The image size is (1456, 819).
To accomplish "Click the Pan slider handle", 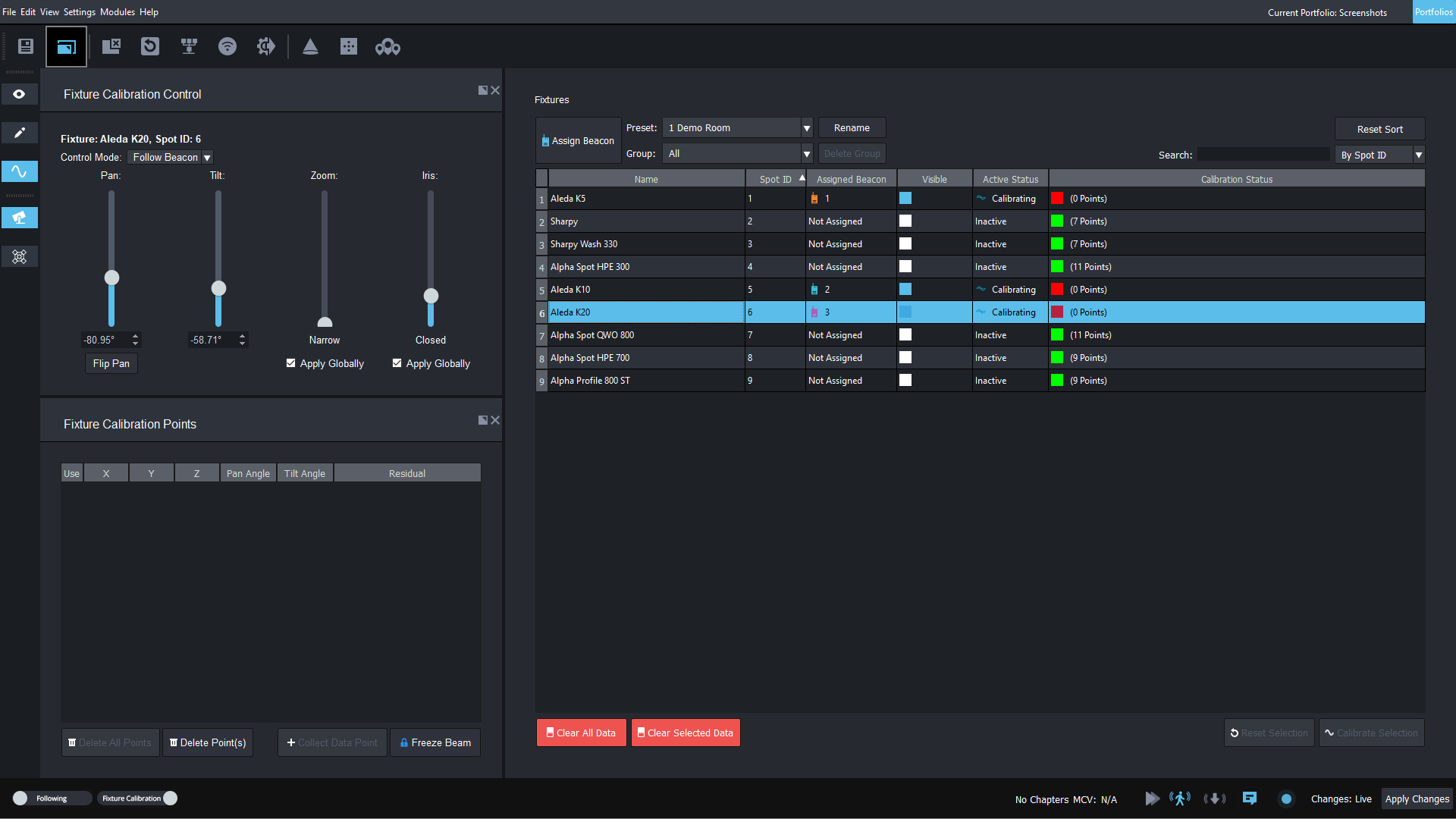I will [111, 278].
